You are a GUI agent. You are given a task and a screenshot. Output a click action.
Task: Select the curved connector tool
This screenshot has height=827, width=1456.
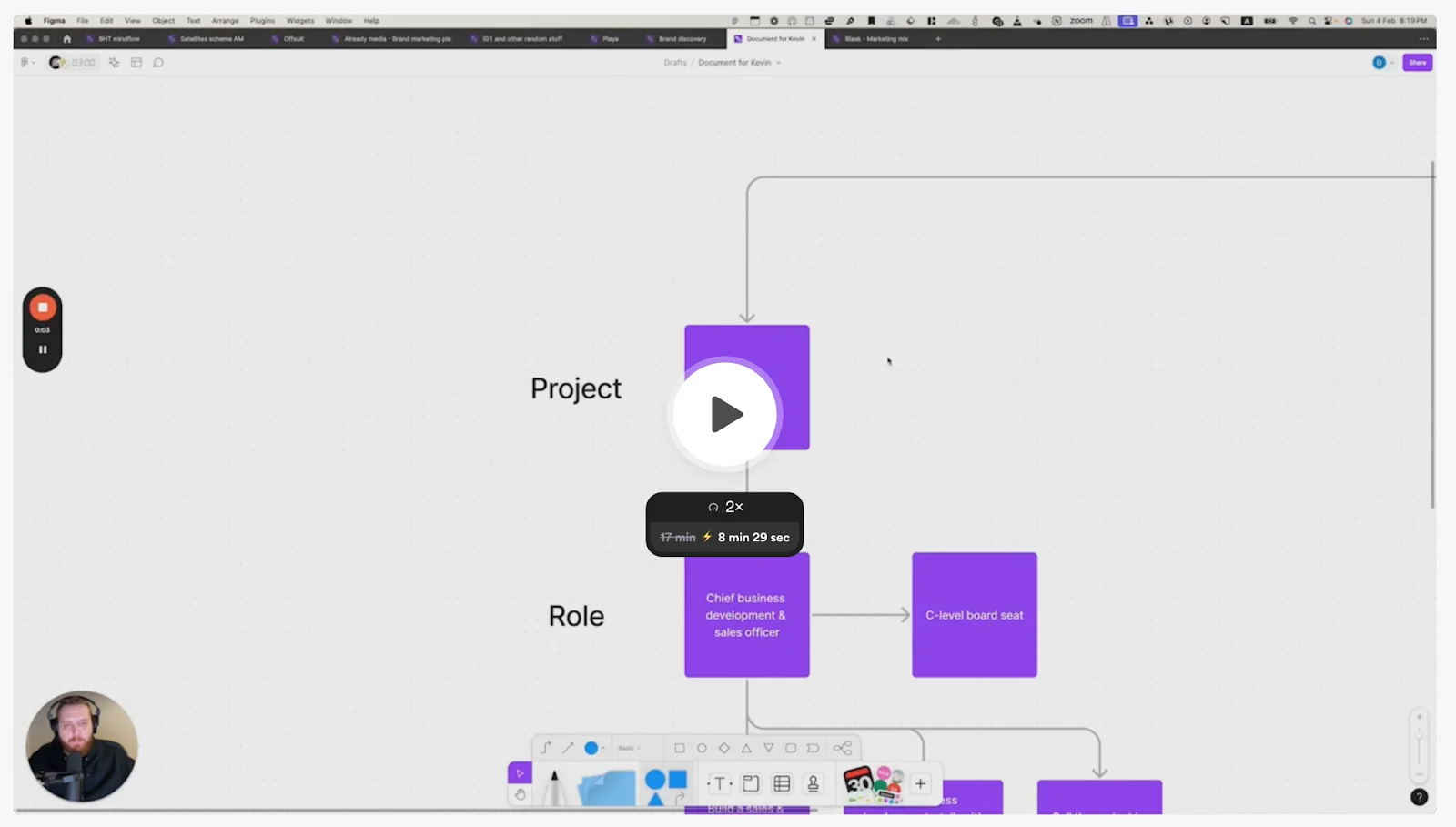coord(546,747)
